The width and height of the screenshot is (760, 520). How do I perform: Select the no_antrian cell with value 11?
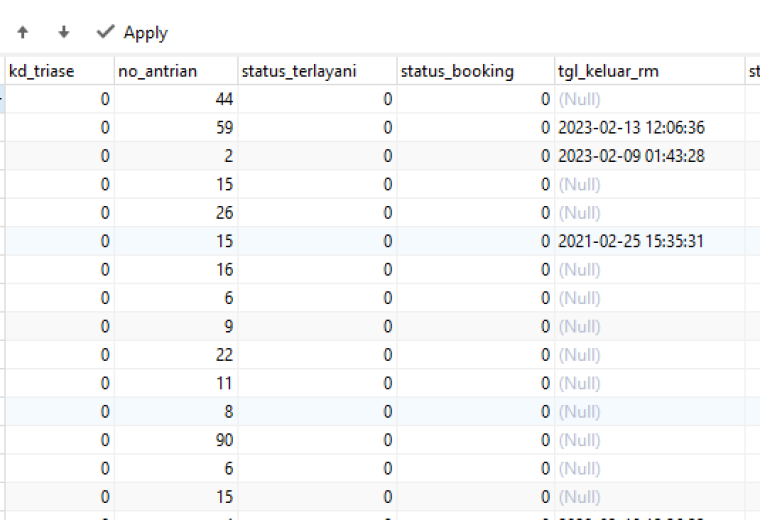click(x=176, y=383)
